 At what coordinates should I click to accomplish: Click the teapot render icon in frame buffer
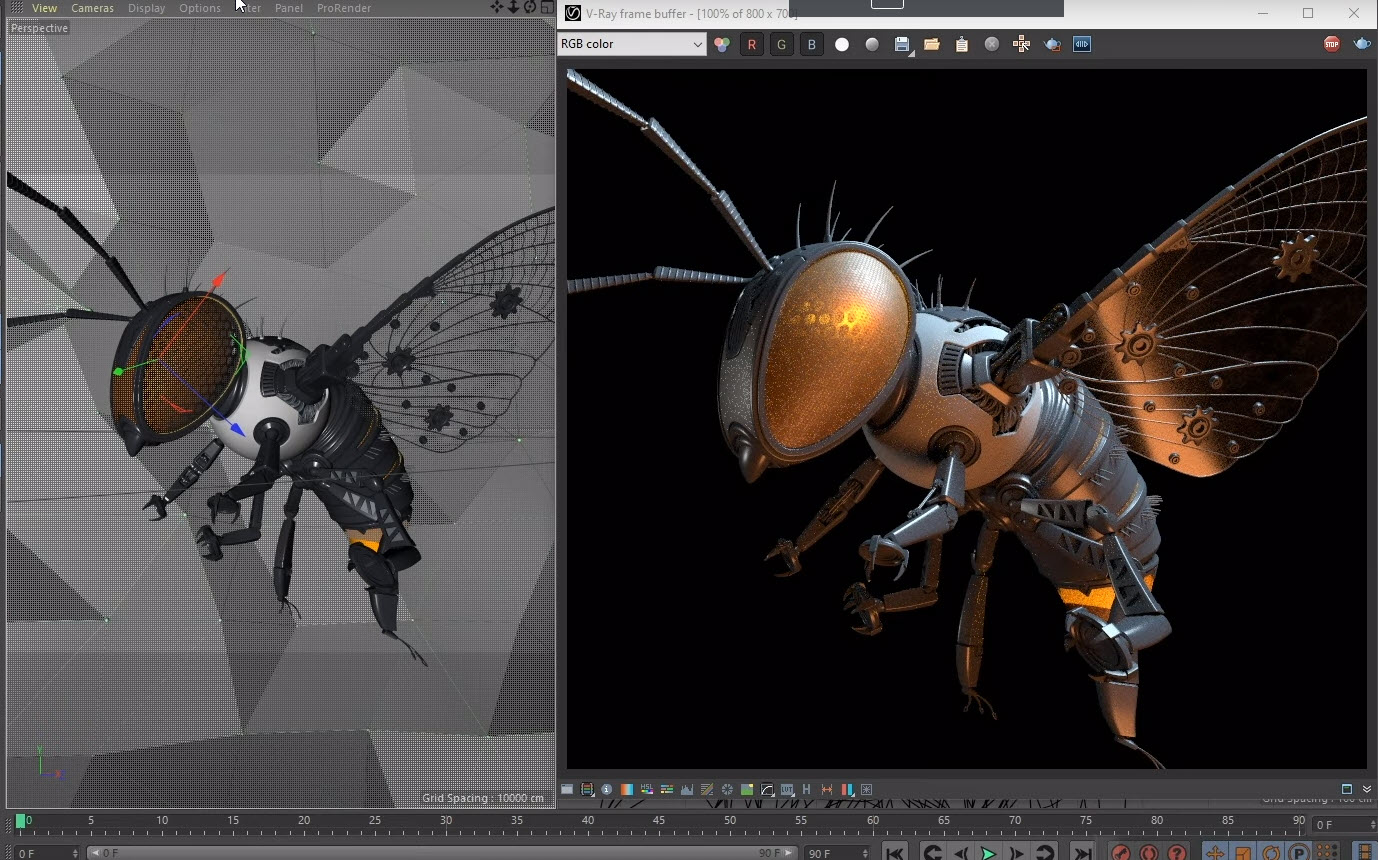coord(1362,44)
